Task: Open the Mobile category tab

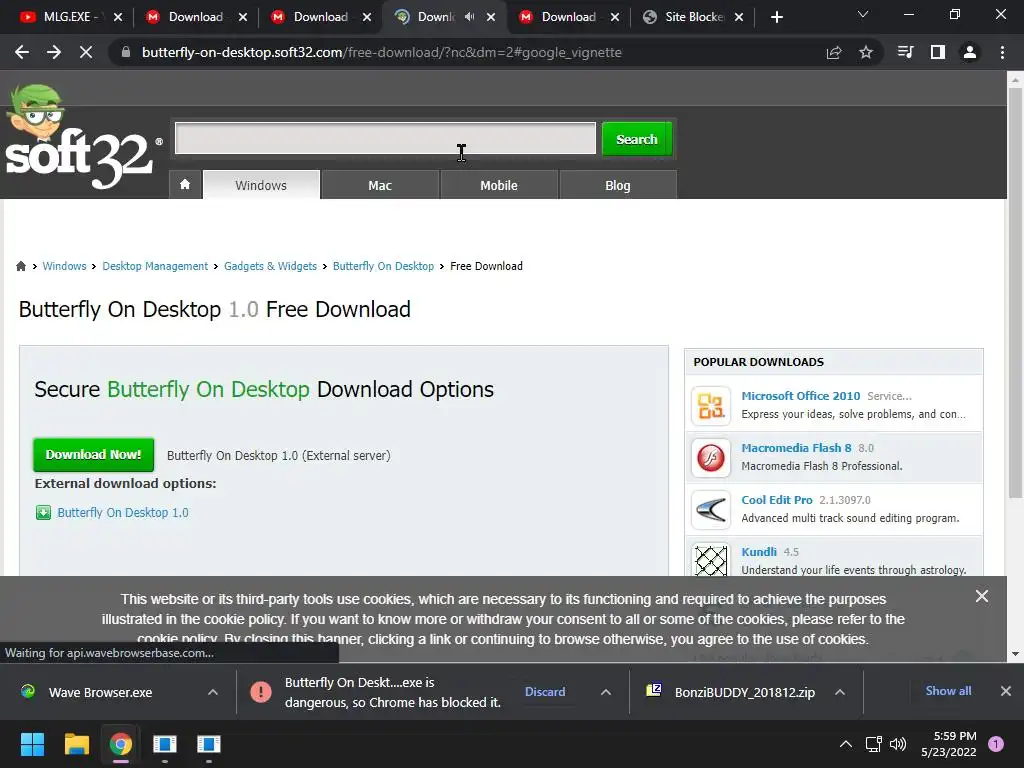Action: (499, 185)
